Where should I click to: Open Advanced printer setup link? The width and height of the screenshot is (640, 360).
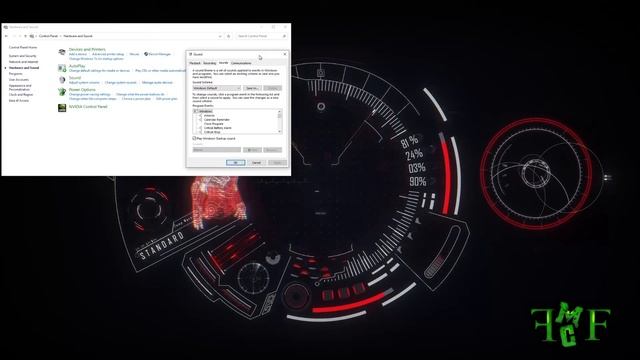tap(108, 54)
